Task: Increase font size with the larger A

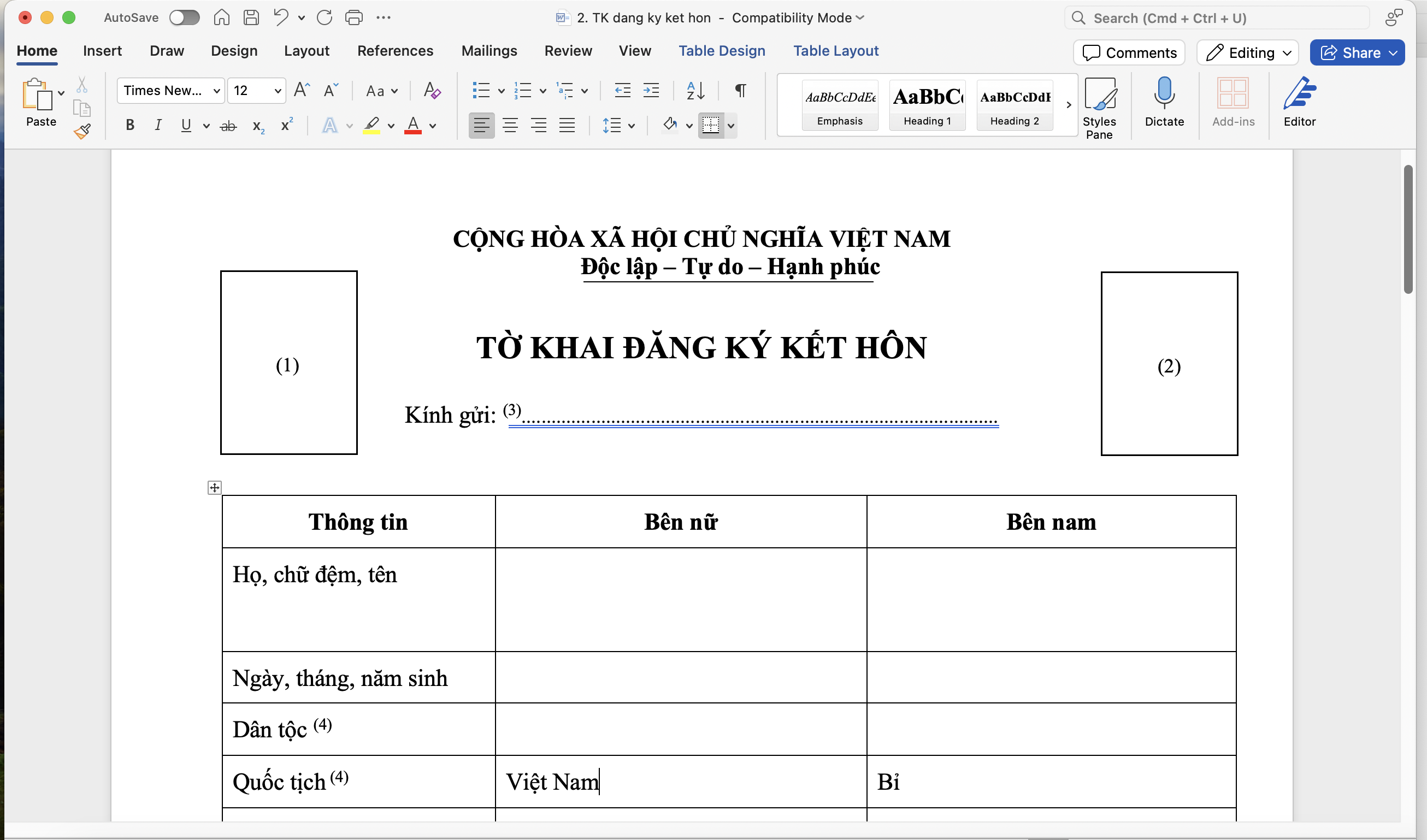Action: click(302, 90)
